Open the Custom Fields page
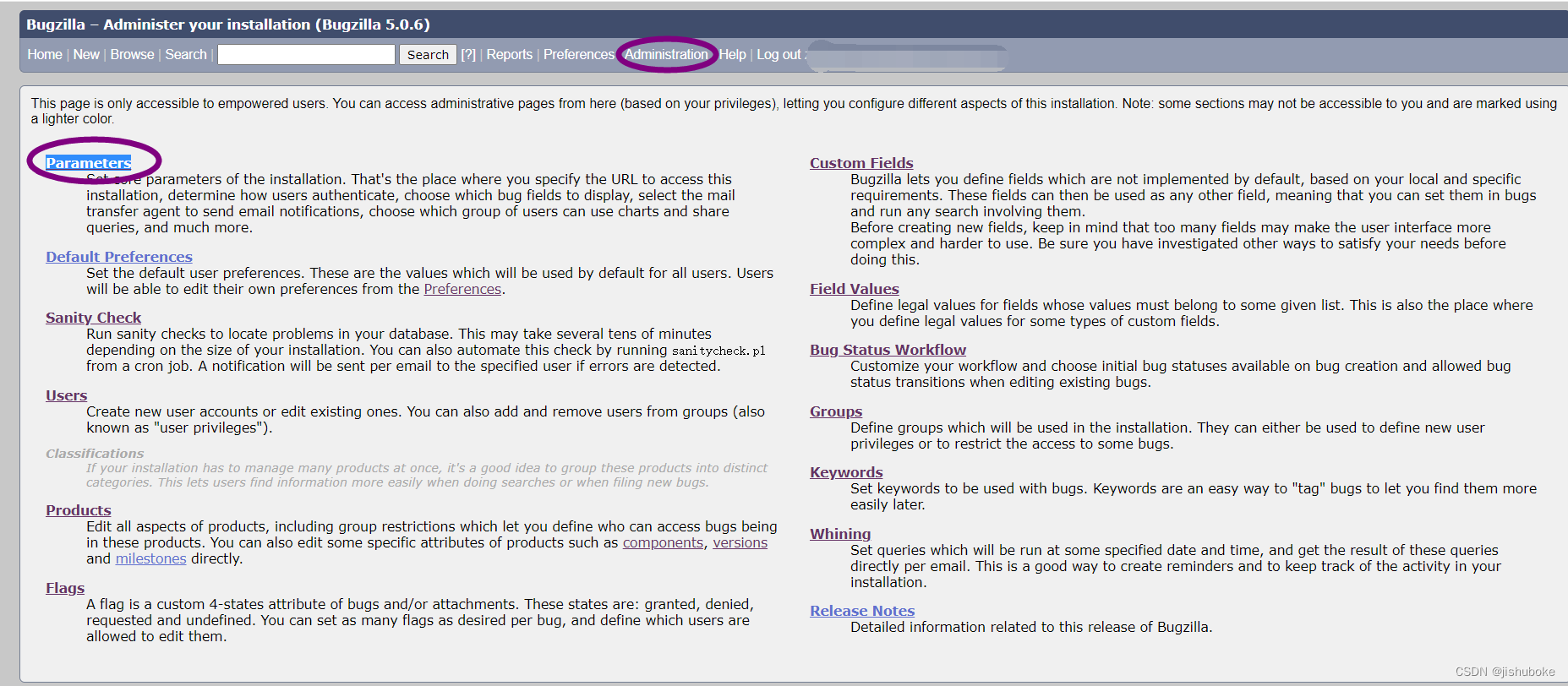This screenshot has height=686, width=1568. pyautogui.click(x=861, y=163)
